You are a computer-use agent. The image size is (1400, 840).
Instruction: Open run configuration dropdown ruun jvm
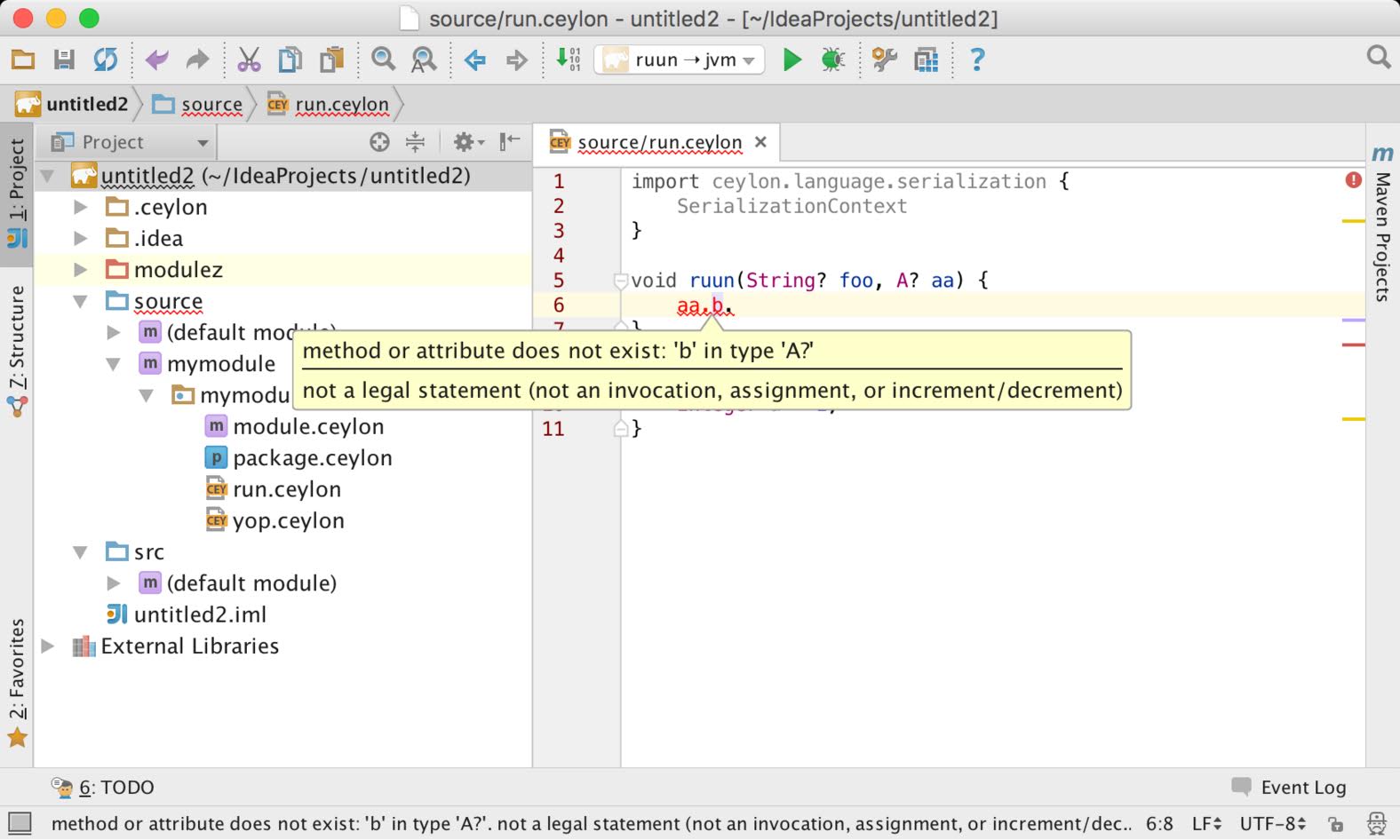(x=680, y=60)
